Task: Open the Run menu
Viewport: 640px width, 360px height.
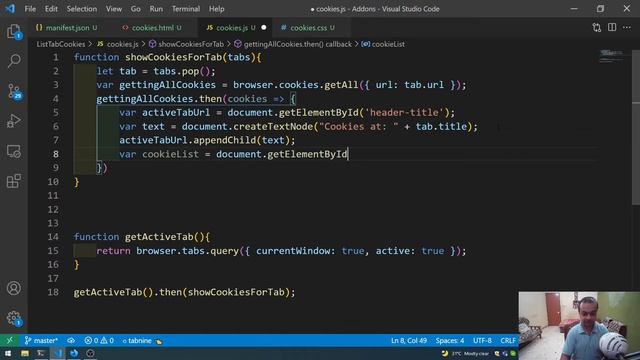Action: 156,9
